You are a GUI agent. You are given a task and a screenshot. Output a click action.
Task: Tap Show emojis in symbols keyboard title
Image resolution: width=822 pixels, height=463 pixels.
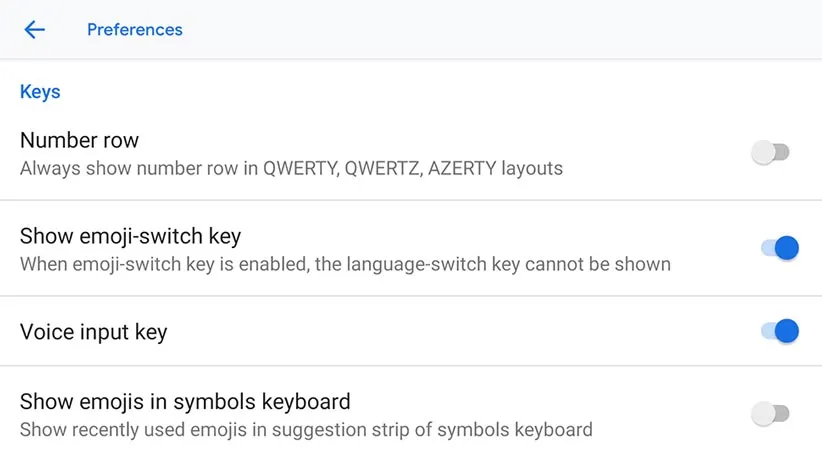click(x=185, y=402)
